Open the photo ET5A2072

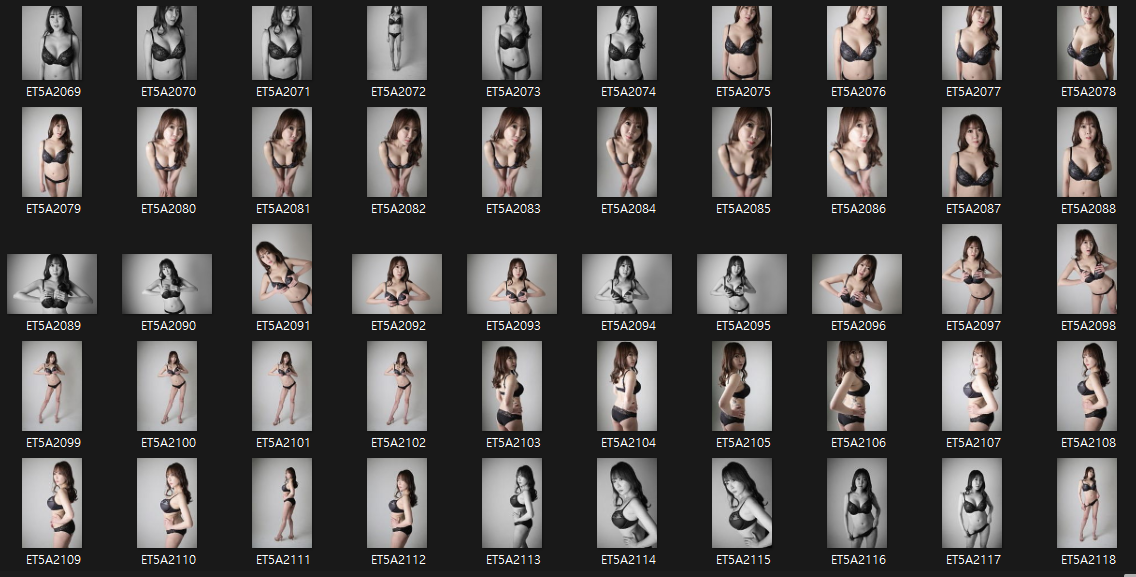(397, 42)
